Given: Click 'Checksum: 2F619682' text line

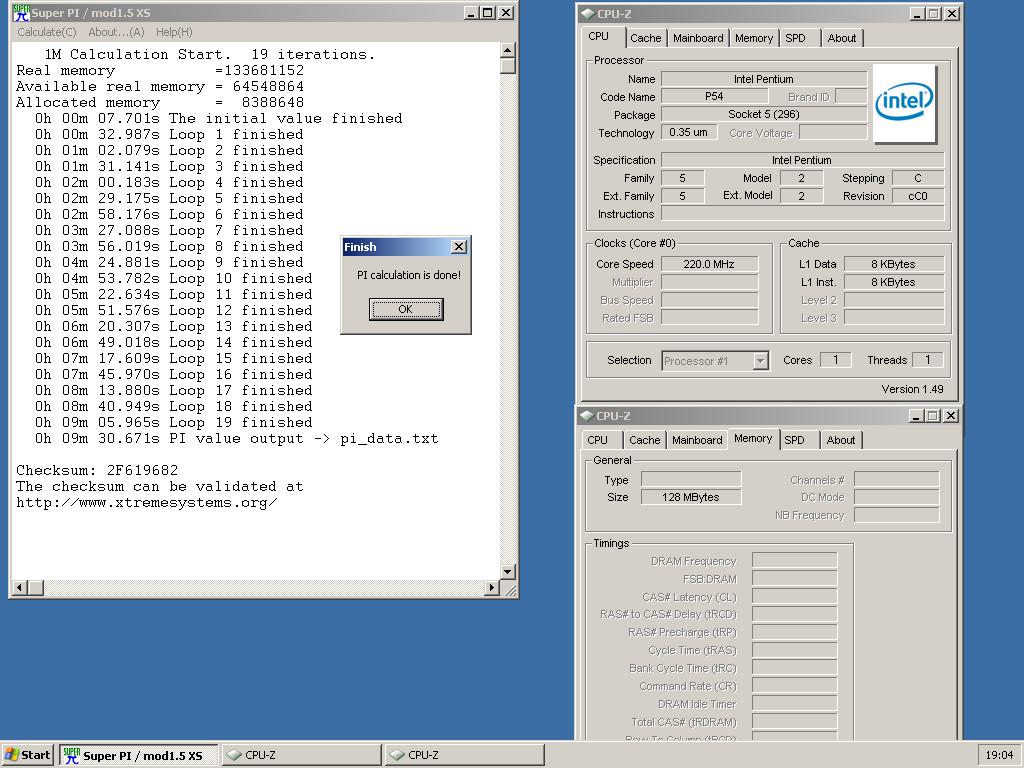Looking at the screenshot, I should pos(97,470).
